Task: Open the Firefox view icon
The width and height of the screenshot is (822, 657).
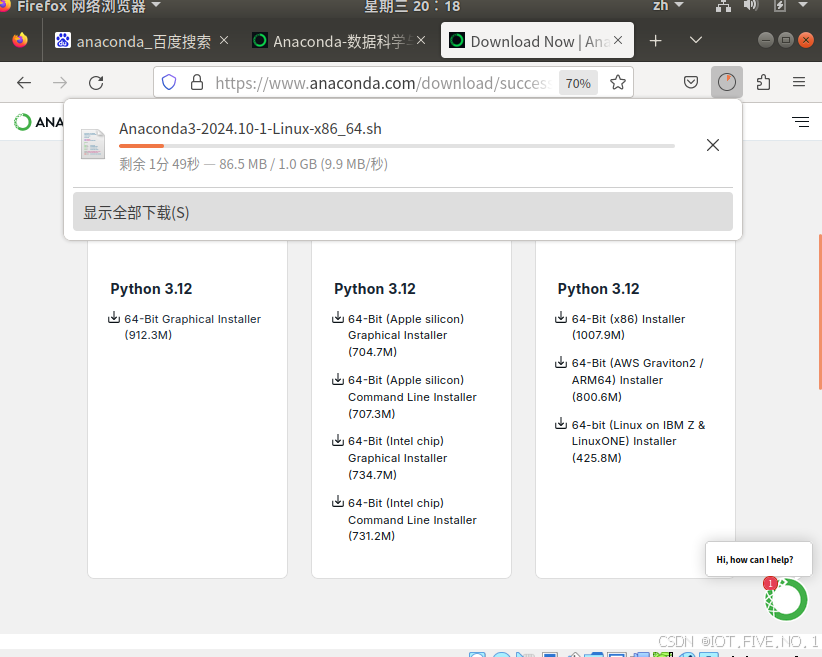Action: point(20,40)
